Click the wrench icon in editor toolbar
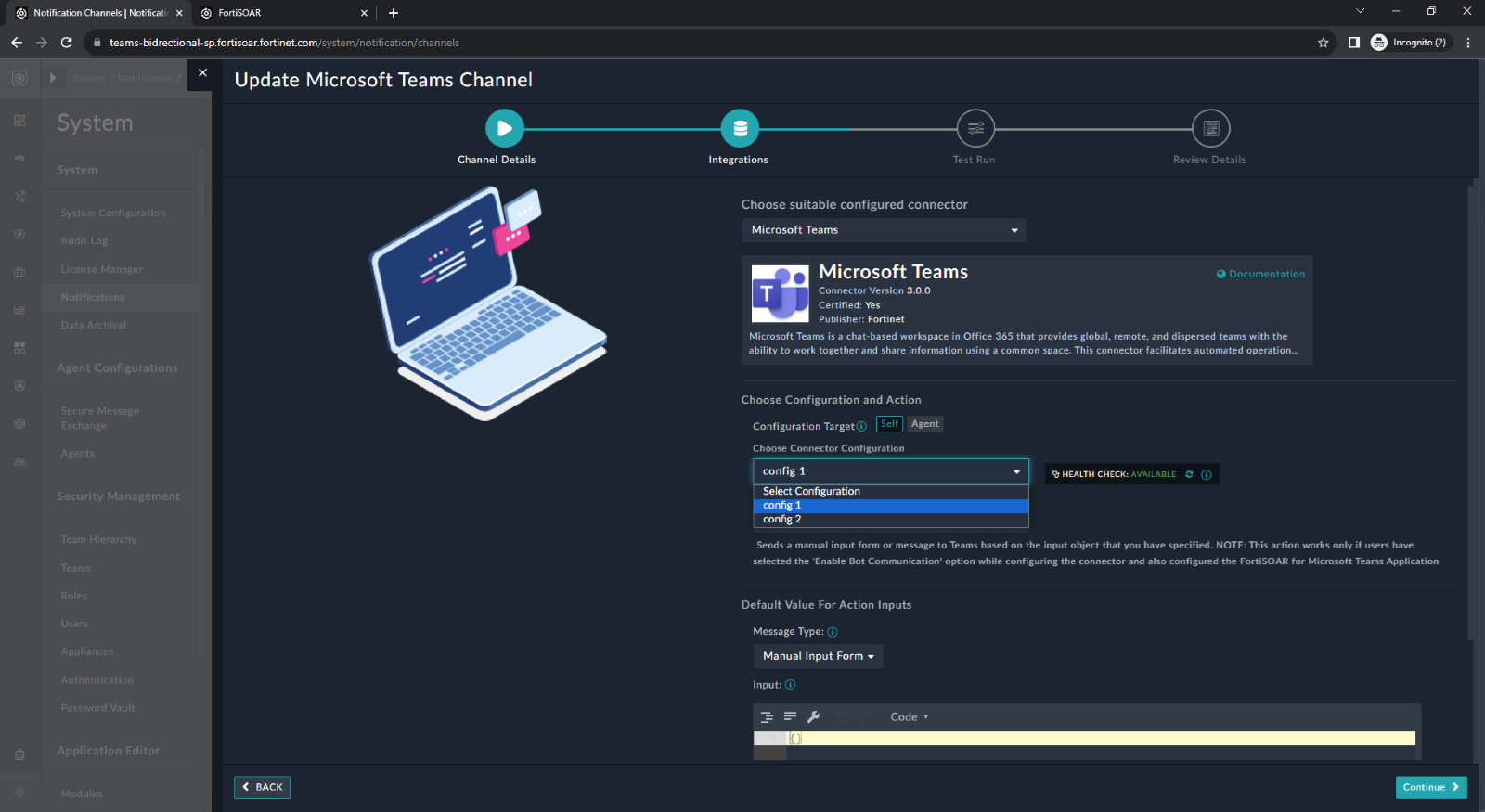 click(x=813, y=716)
